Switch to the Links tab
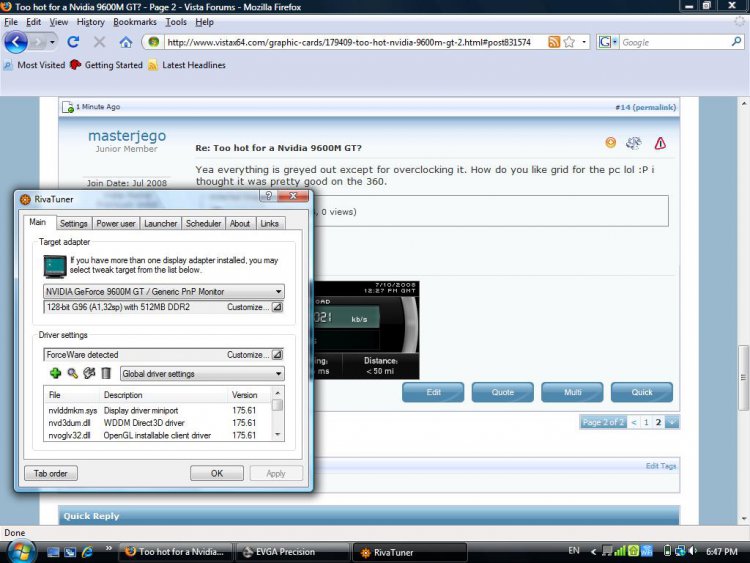Viewport: 750px width, 563px height. click(269, 223)
